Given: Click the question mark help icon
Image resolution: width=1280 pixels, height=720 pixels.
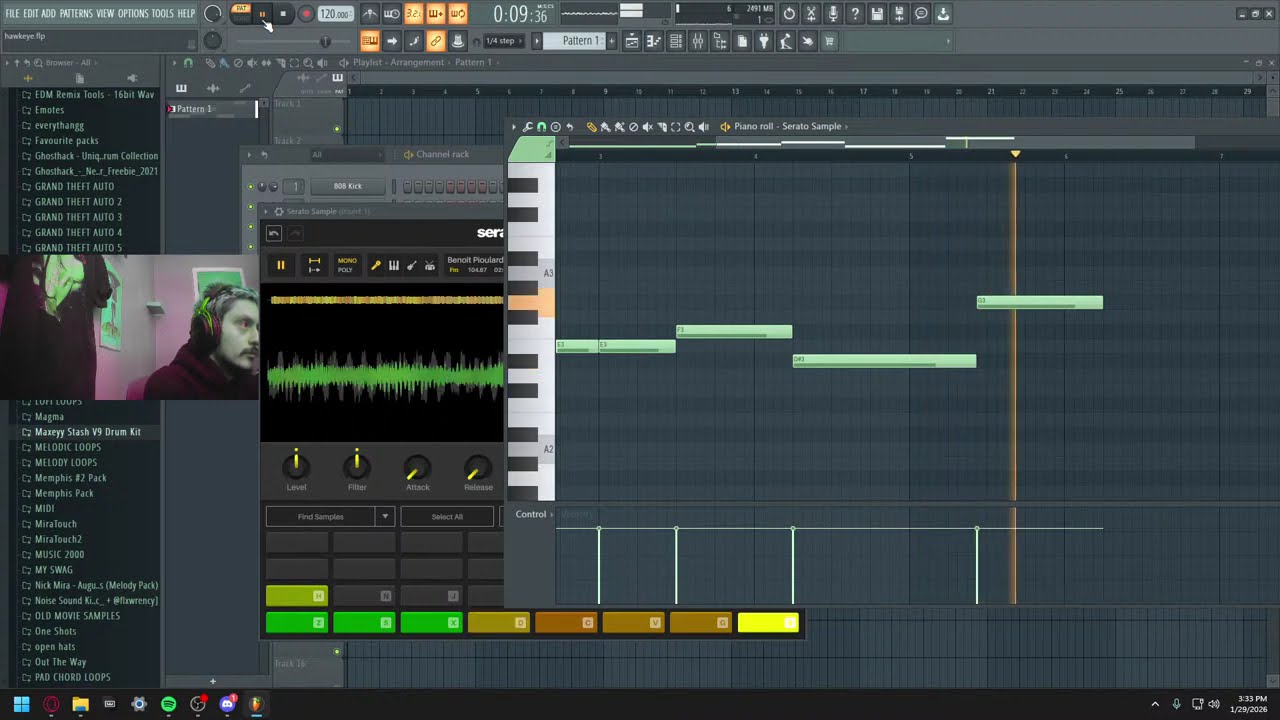Looking at the screenshot, I should point(855,14).
